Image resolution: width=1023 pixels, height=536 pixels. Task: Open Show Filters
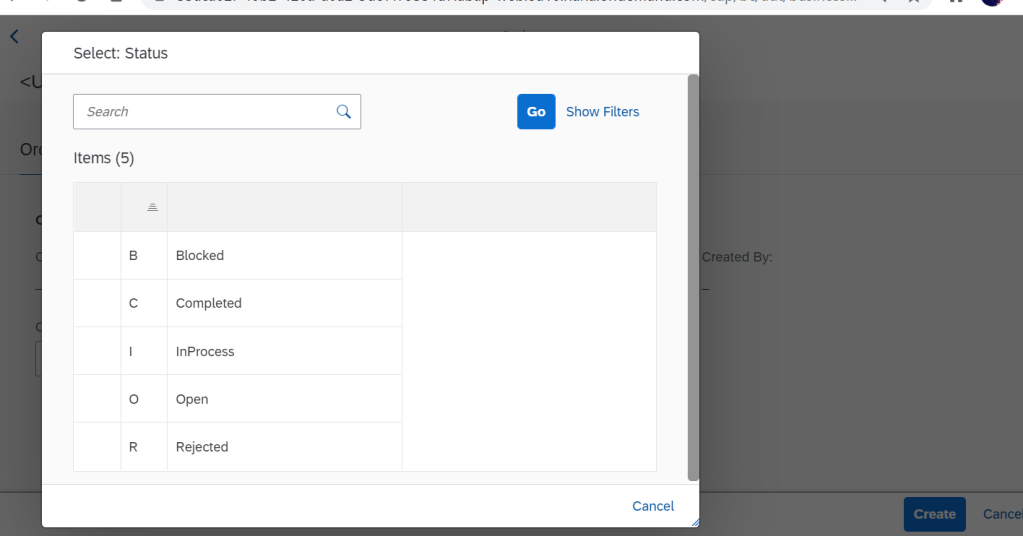pos(602,112)
